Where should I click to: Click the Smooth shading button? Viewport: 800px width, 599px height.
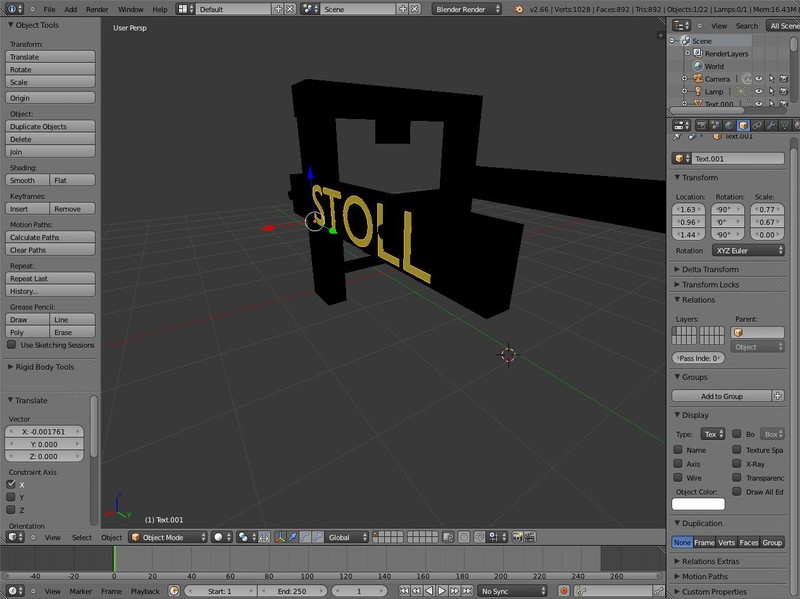click(x=28, y=180)
